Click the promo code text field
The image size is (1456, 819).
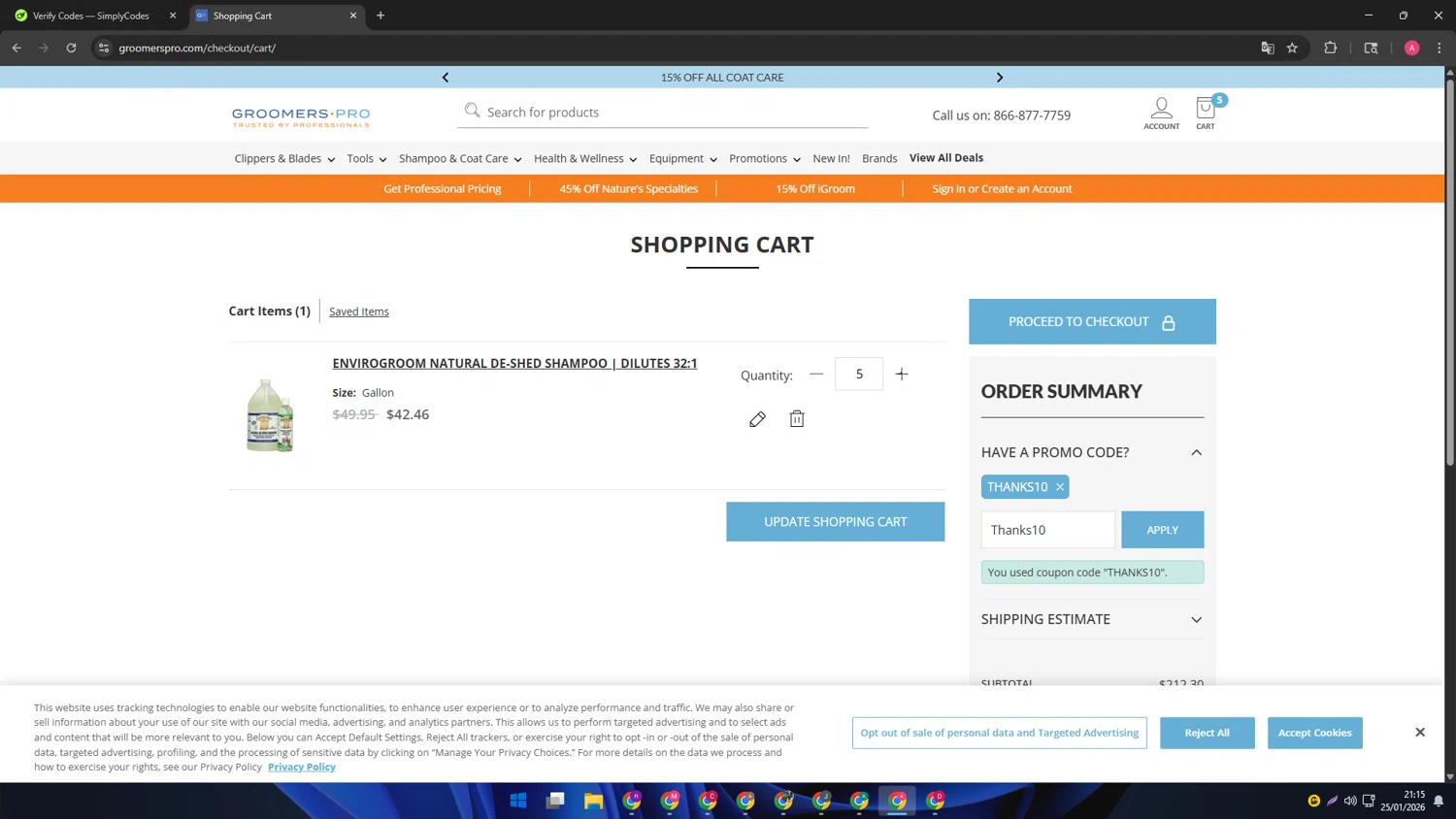click(1048, 530)
